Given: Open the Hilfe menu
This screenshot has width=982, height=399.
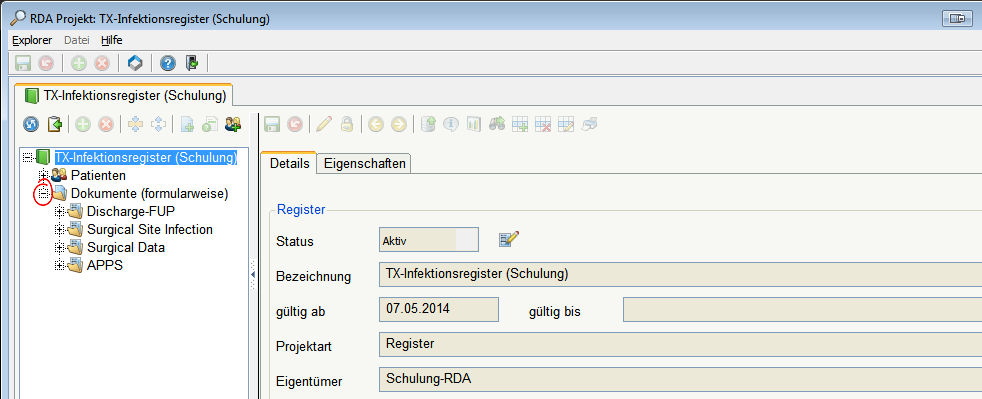Looking at the screenshot, I should point(111,40).
